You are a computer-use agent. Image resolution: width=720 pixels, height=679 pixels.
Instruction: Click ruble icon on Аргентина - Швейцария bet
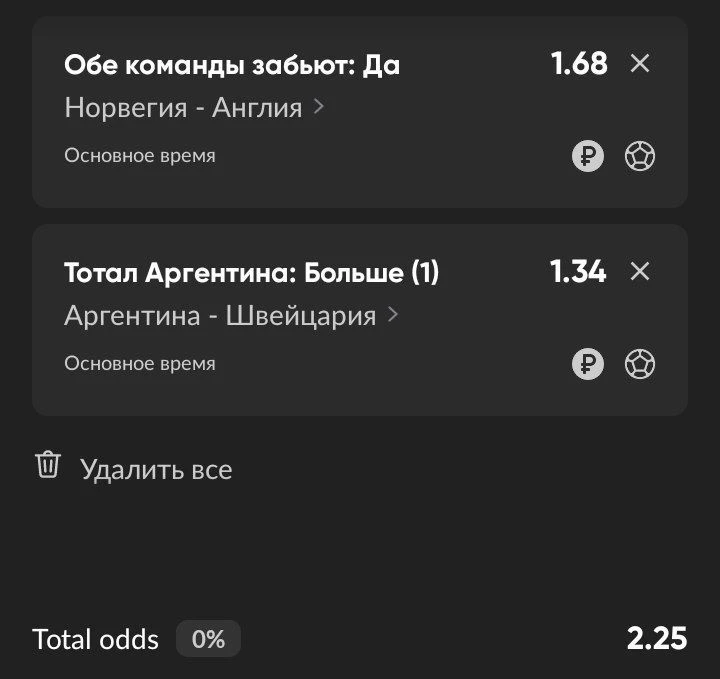click(x=588, y=364)
